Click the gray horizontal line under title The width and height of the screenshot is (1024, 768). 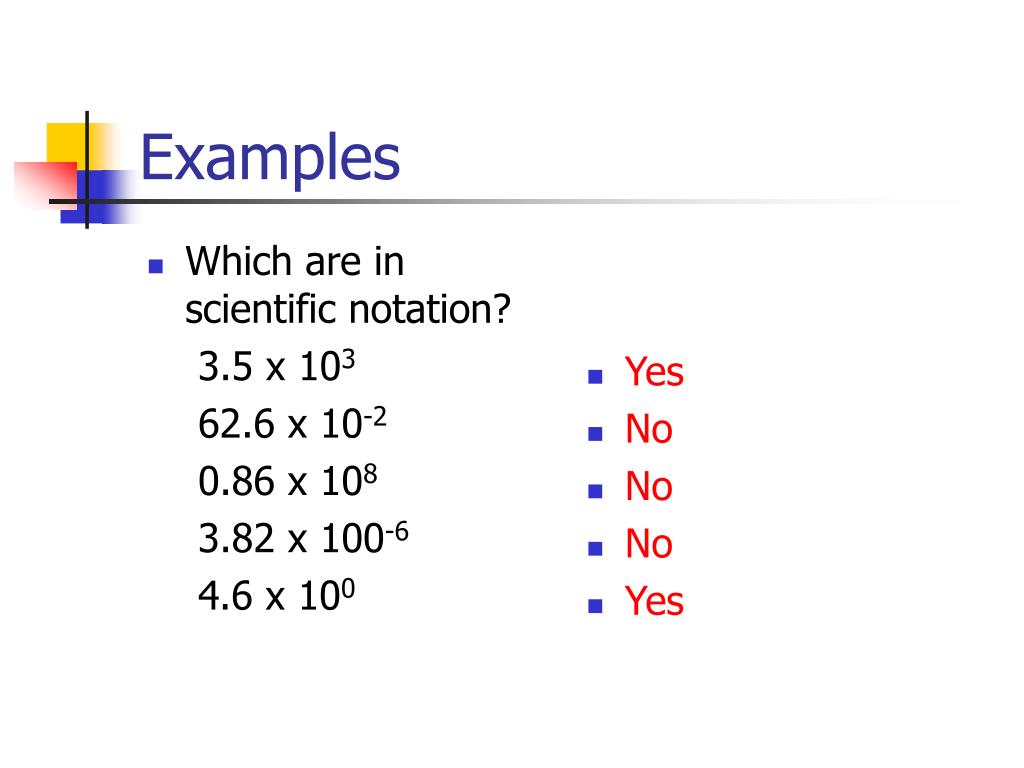coord(509,201)
